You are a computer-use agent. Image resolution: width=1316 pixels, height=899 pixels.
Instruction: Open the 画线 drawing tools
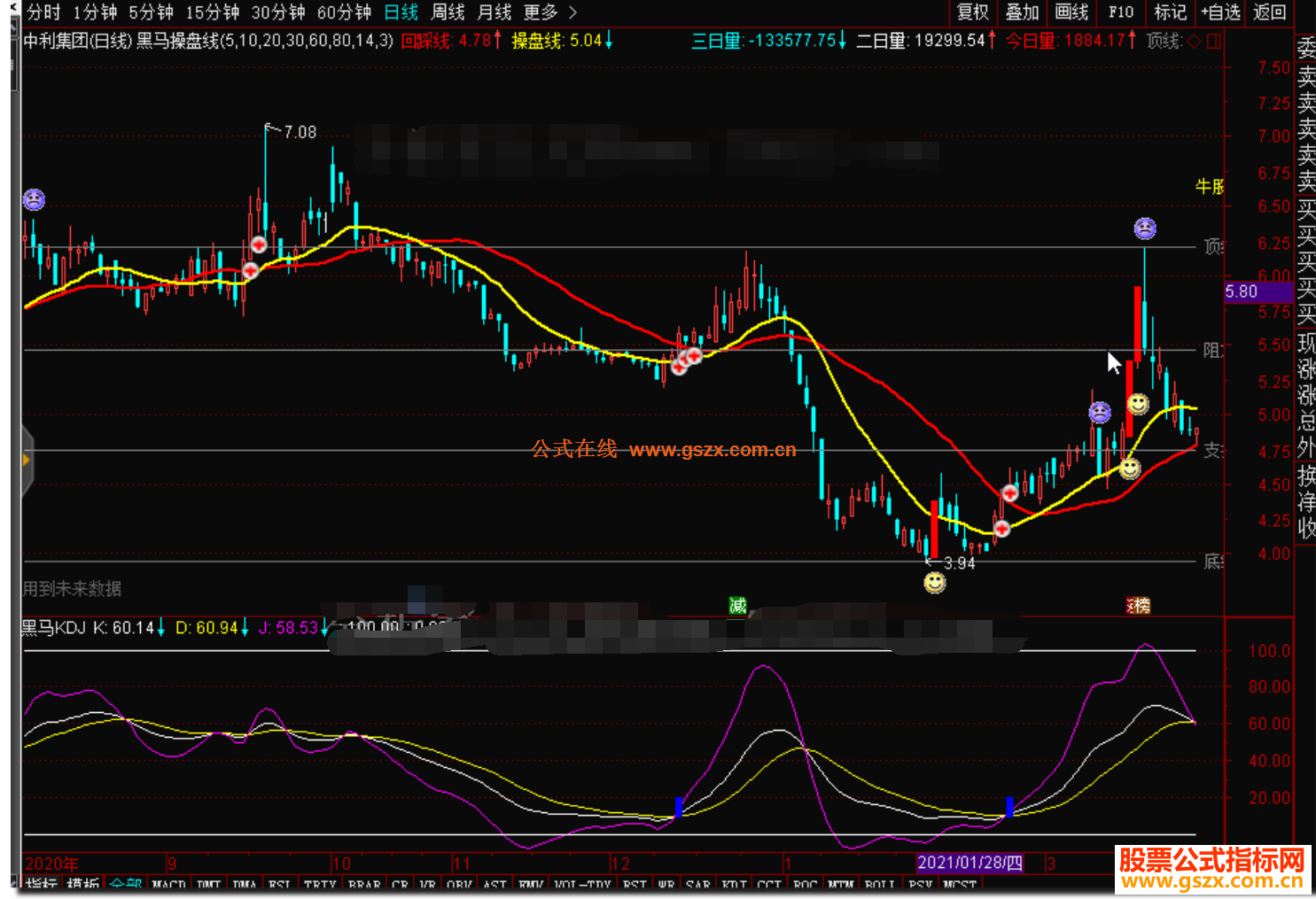point(1071,12)
